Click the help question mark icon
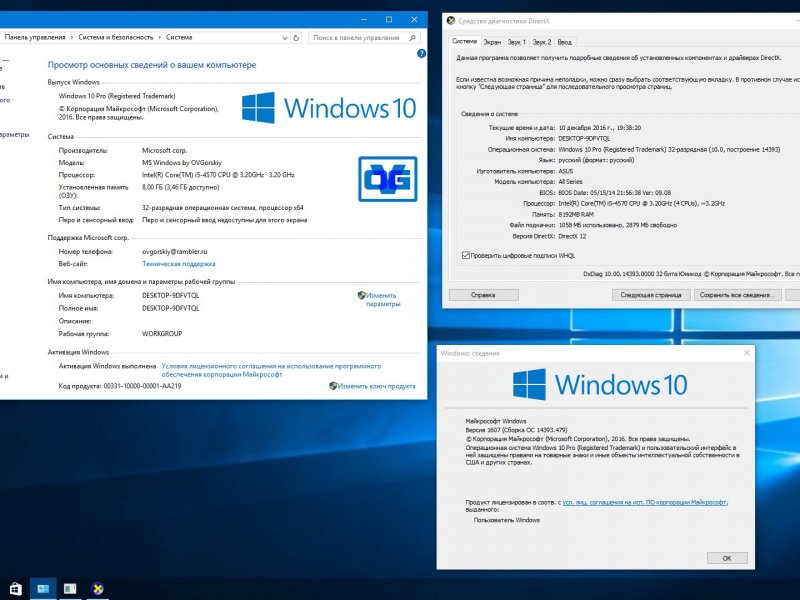800x600 pixels. point(421,53)
